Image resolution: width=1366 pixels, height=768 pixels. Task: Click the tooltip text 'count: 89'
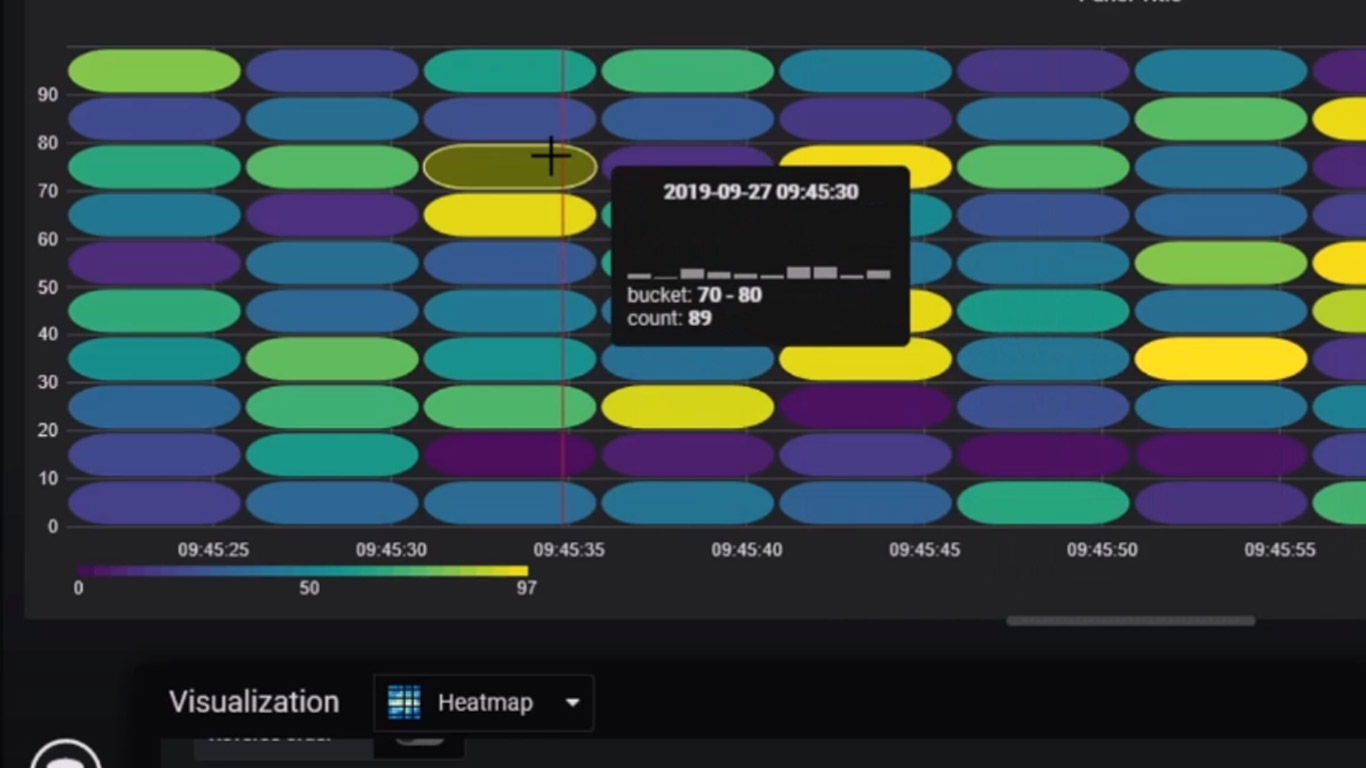(x=669, y=318)
